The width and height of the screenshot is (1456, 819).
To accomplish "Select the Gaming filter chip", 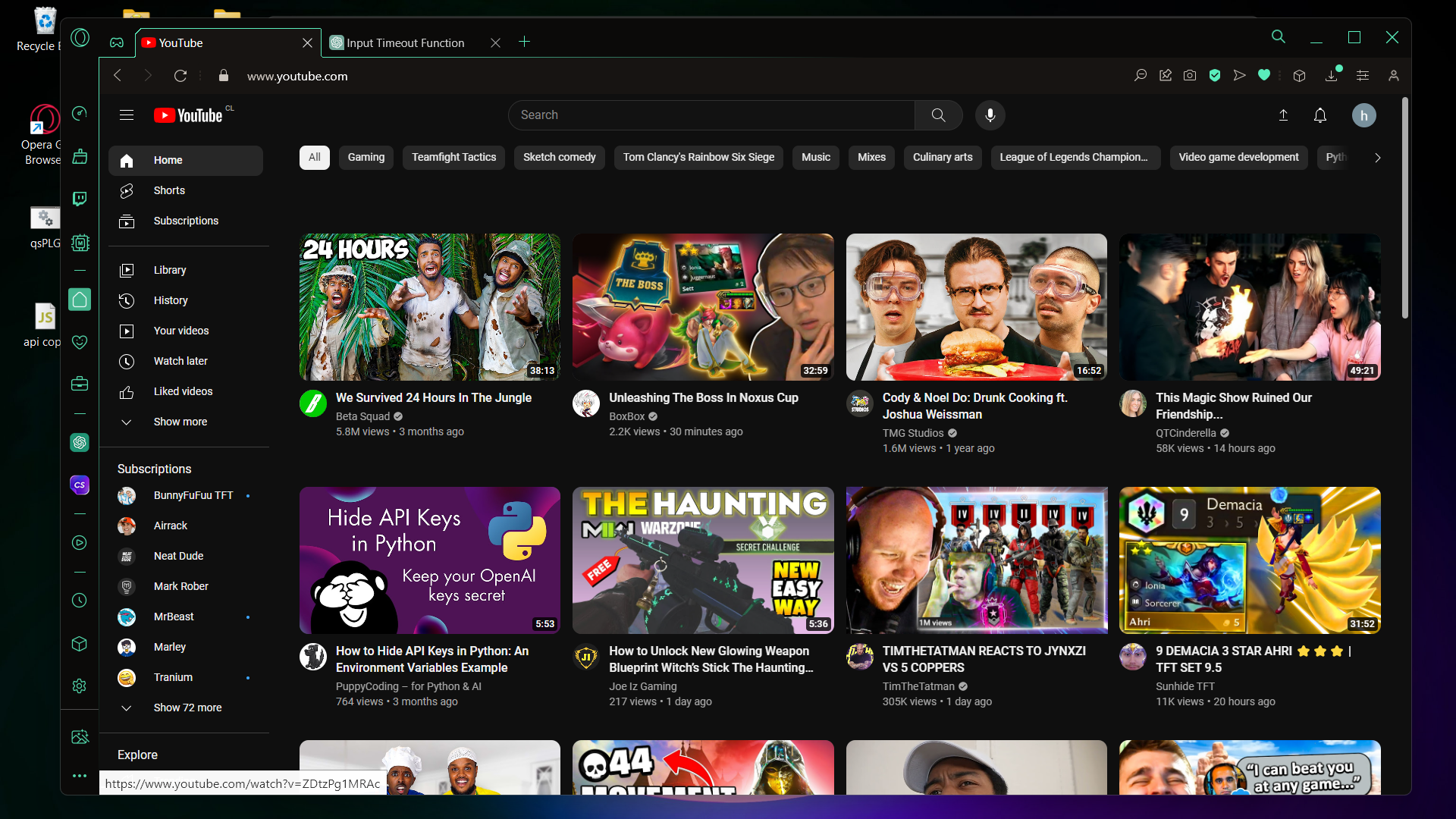I will click(x=366, y=157).
